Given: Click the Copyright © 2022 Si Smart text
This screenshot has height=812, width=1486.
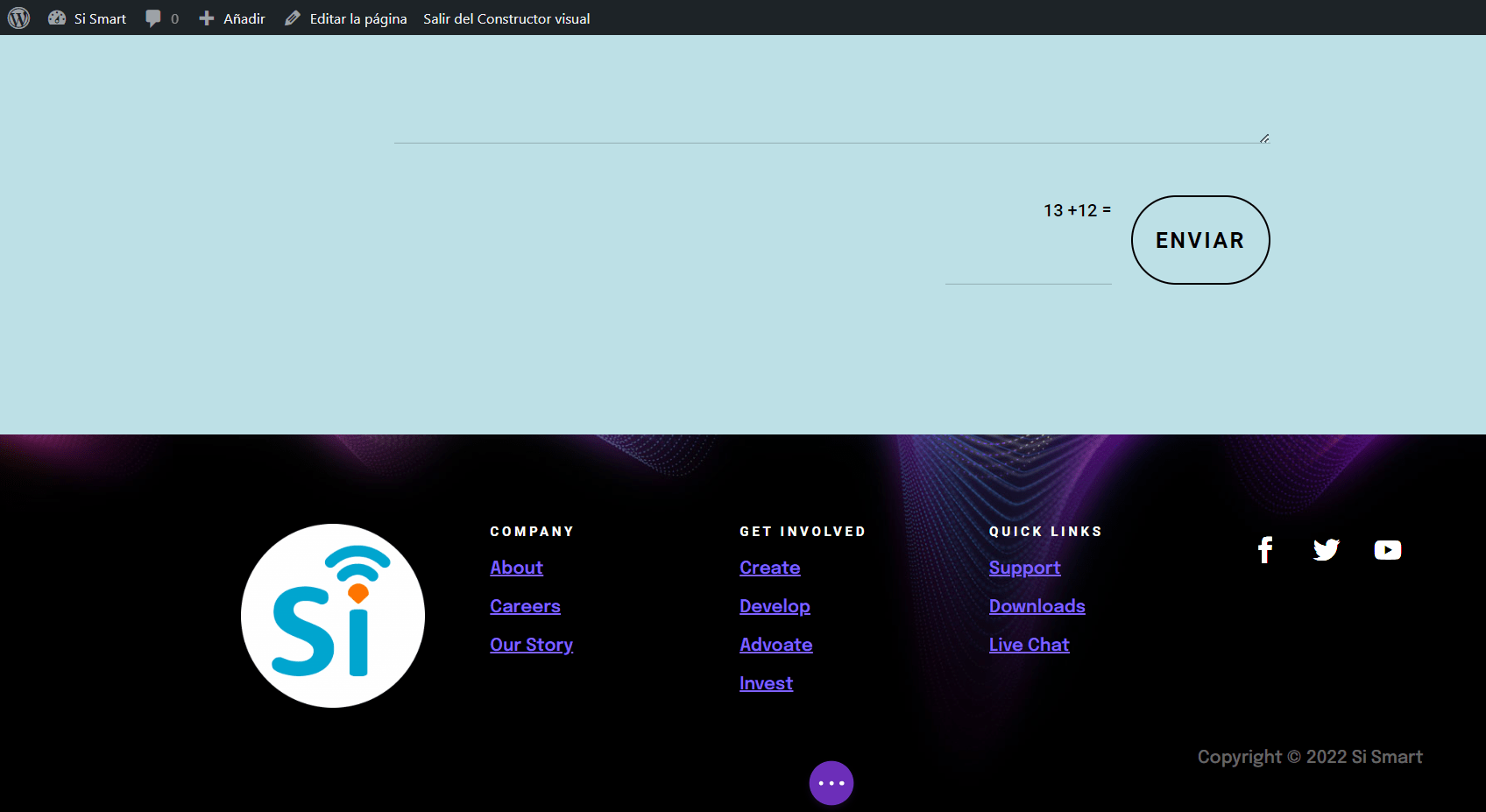Looking at the screenshot, I should (x=1310, y=757).
